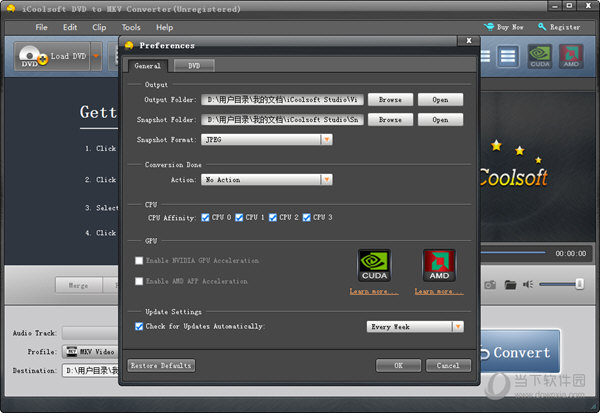Viewport: 600px width, 413px height.
Task: Adjust the volume slider handle
Action: click(x=580, y=284)
